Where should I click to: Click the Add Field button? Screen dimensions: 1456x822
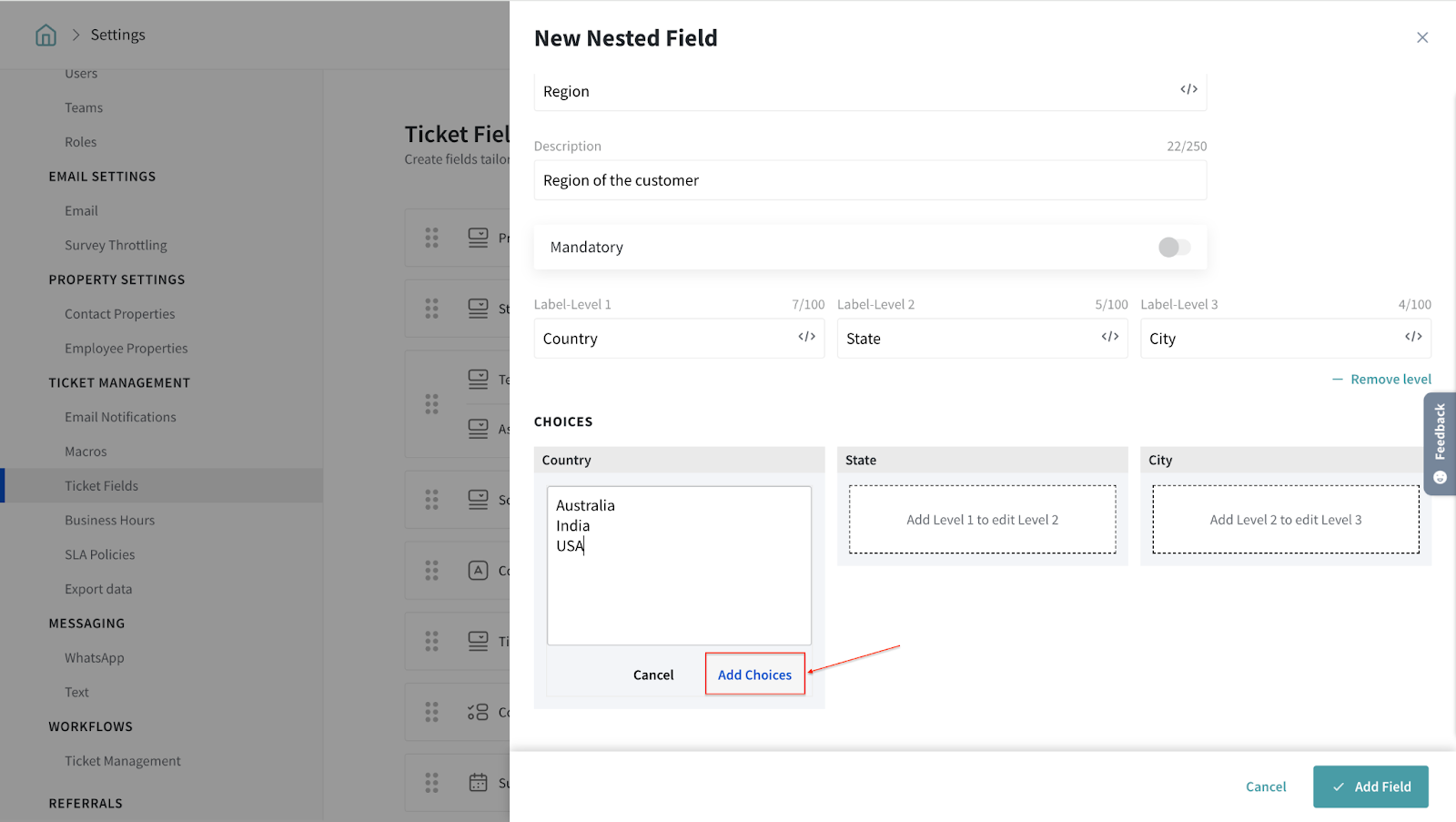1370,786
